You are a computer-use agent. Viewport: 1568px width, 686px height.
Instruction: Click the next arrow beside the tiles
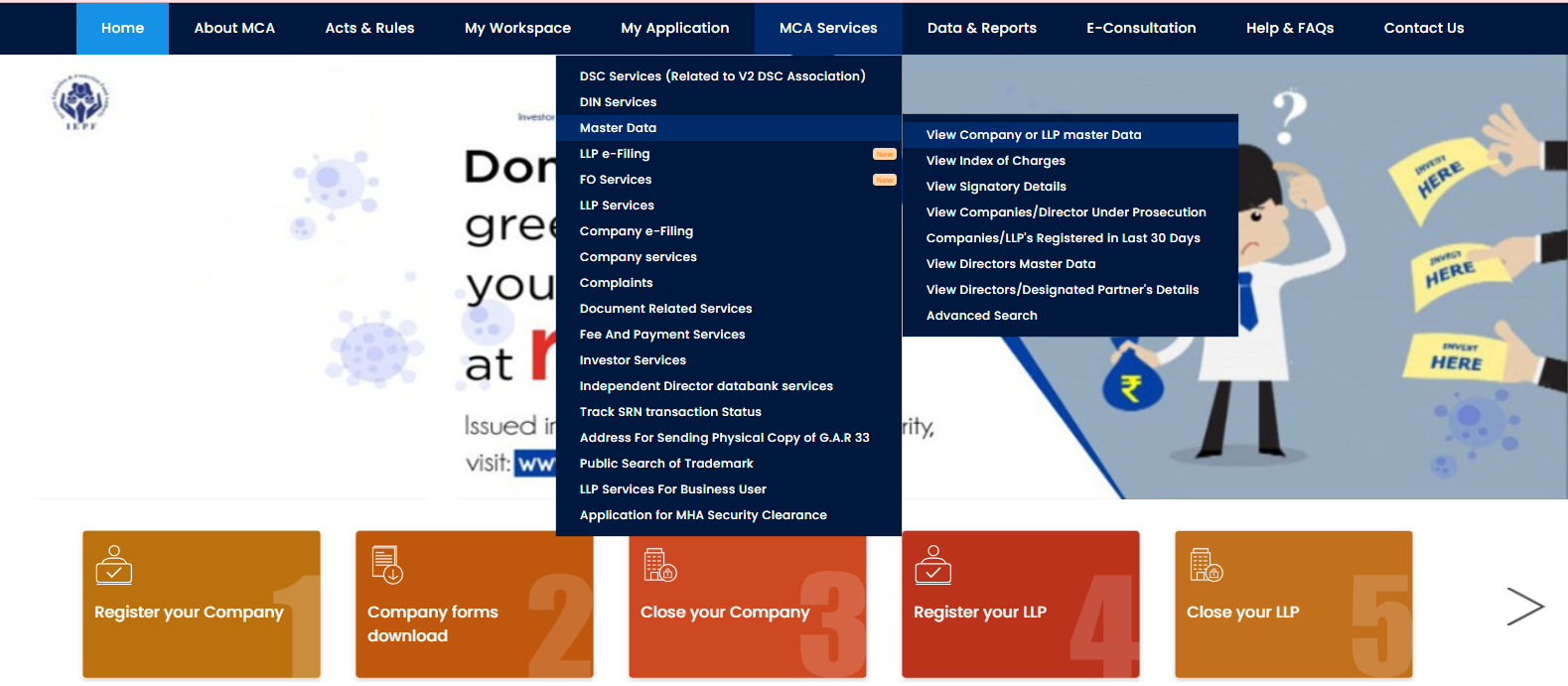pos(1524,607)
